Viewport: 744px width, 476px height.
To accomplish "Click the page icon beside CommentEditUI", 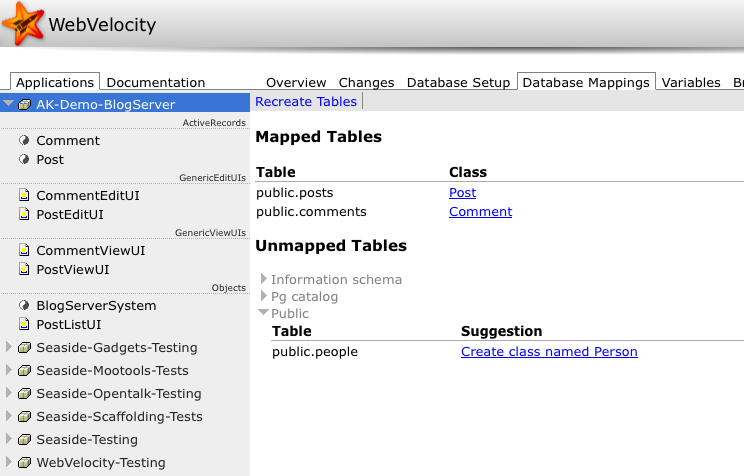I will [x=24, y=195].
